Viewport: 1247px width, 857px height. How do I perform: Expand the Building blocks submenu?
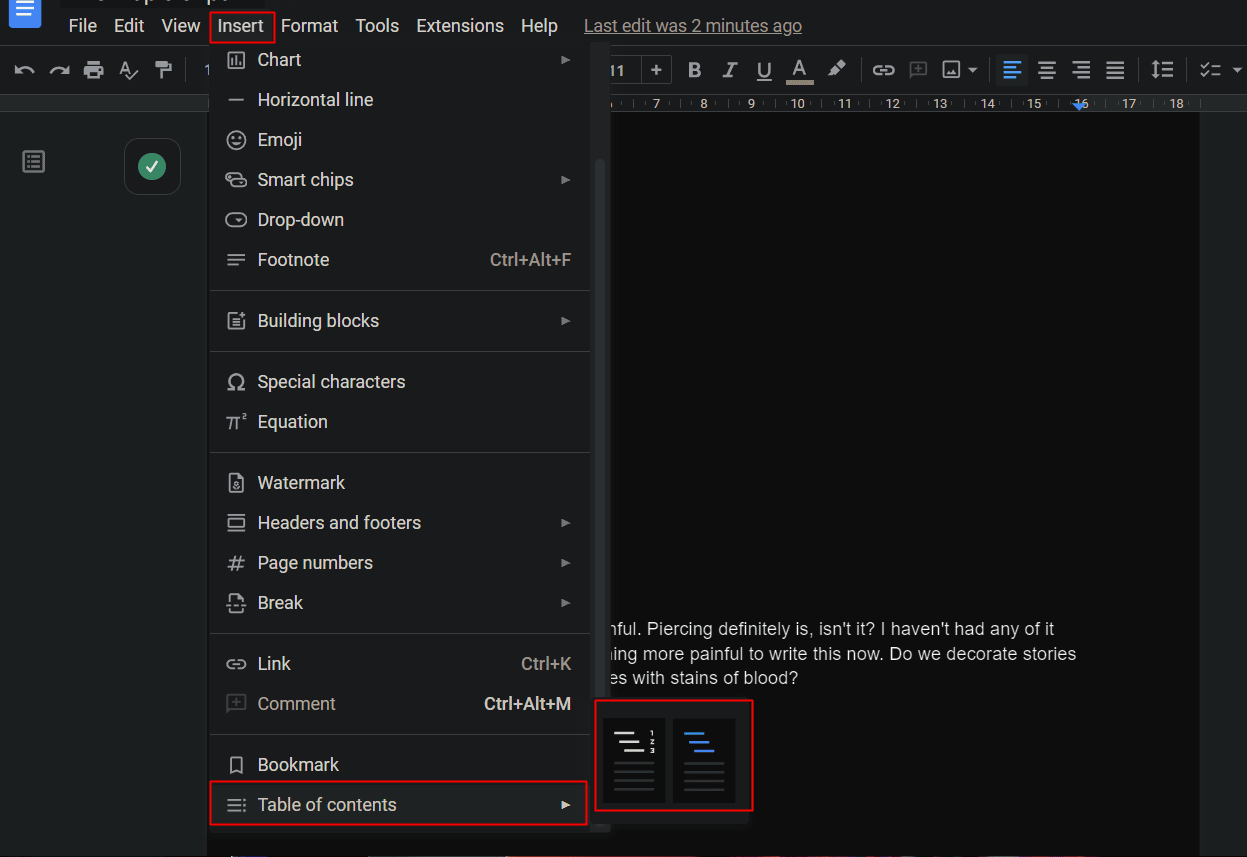(400, 321)
